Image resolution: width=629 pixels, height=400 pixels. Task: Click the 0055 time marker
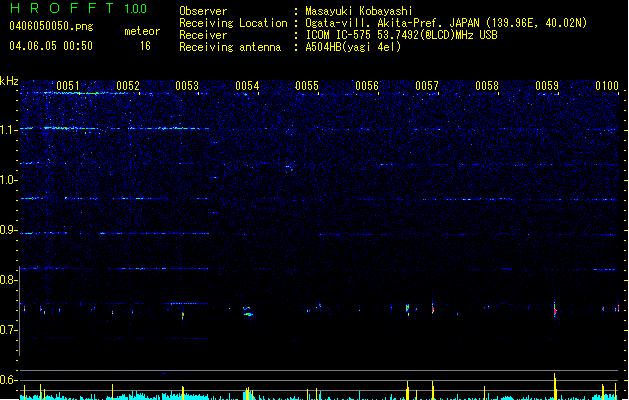click(x=307, y=85)
